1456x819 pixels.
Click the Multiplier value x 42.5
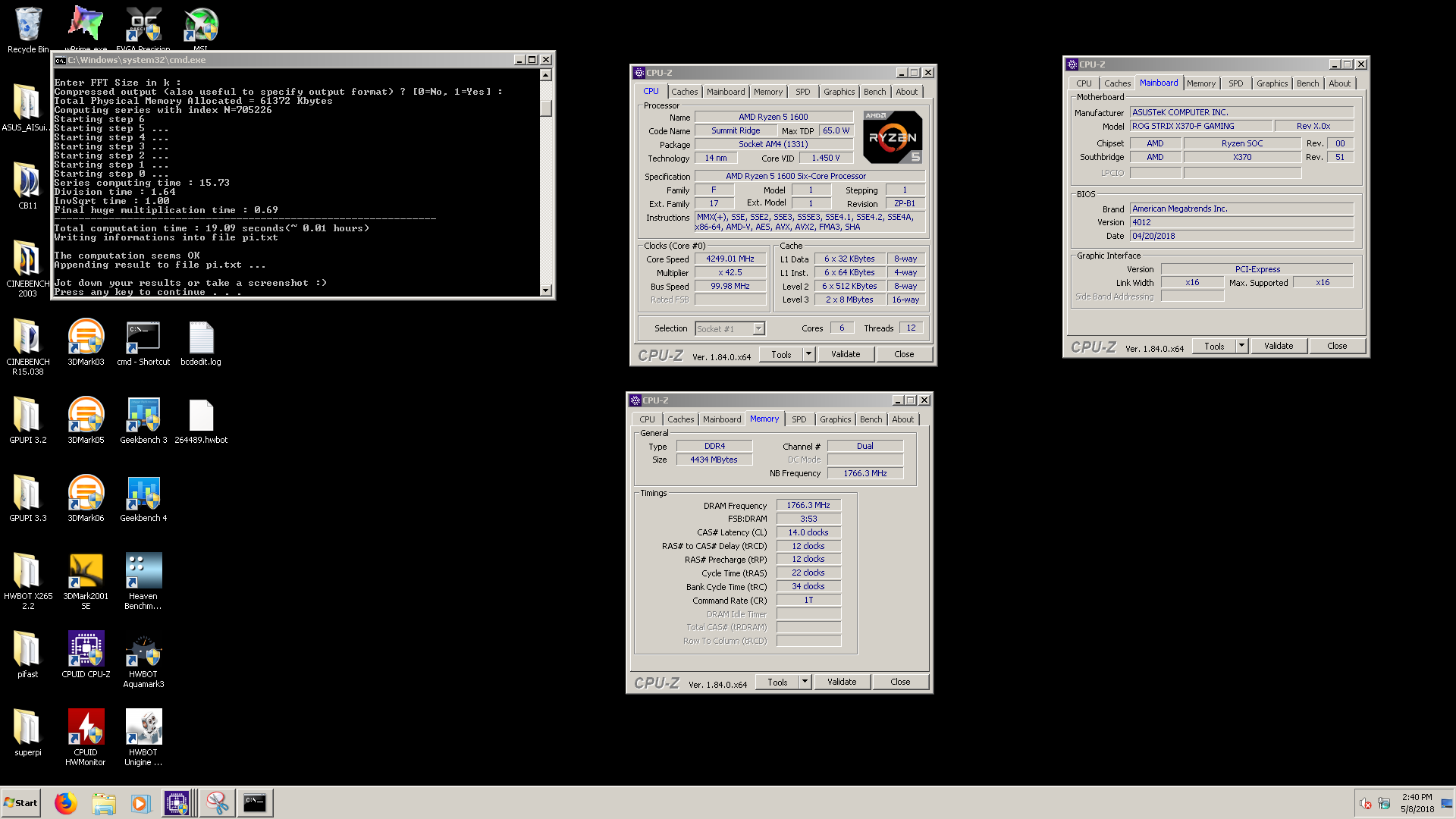[730, 272]
